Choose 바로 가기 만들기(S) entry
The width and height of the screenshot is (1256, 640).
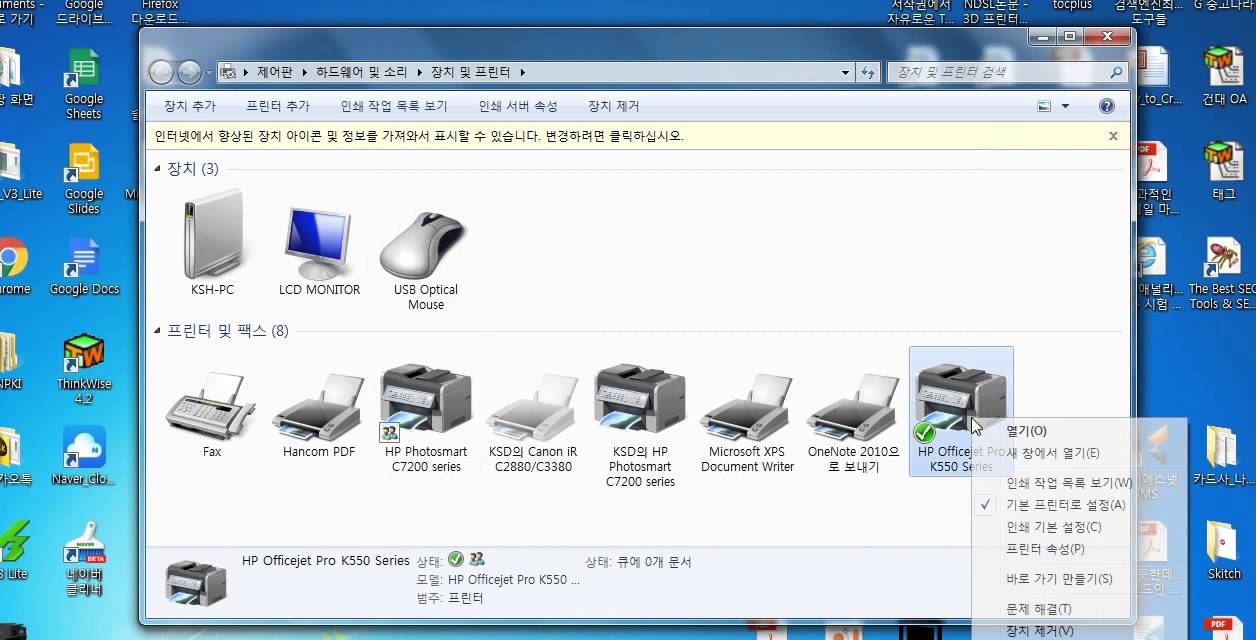tap(1059, 579)
